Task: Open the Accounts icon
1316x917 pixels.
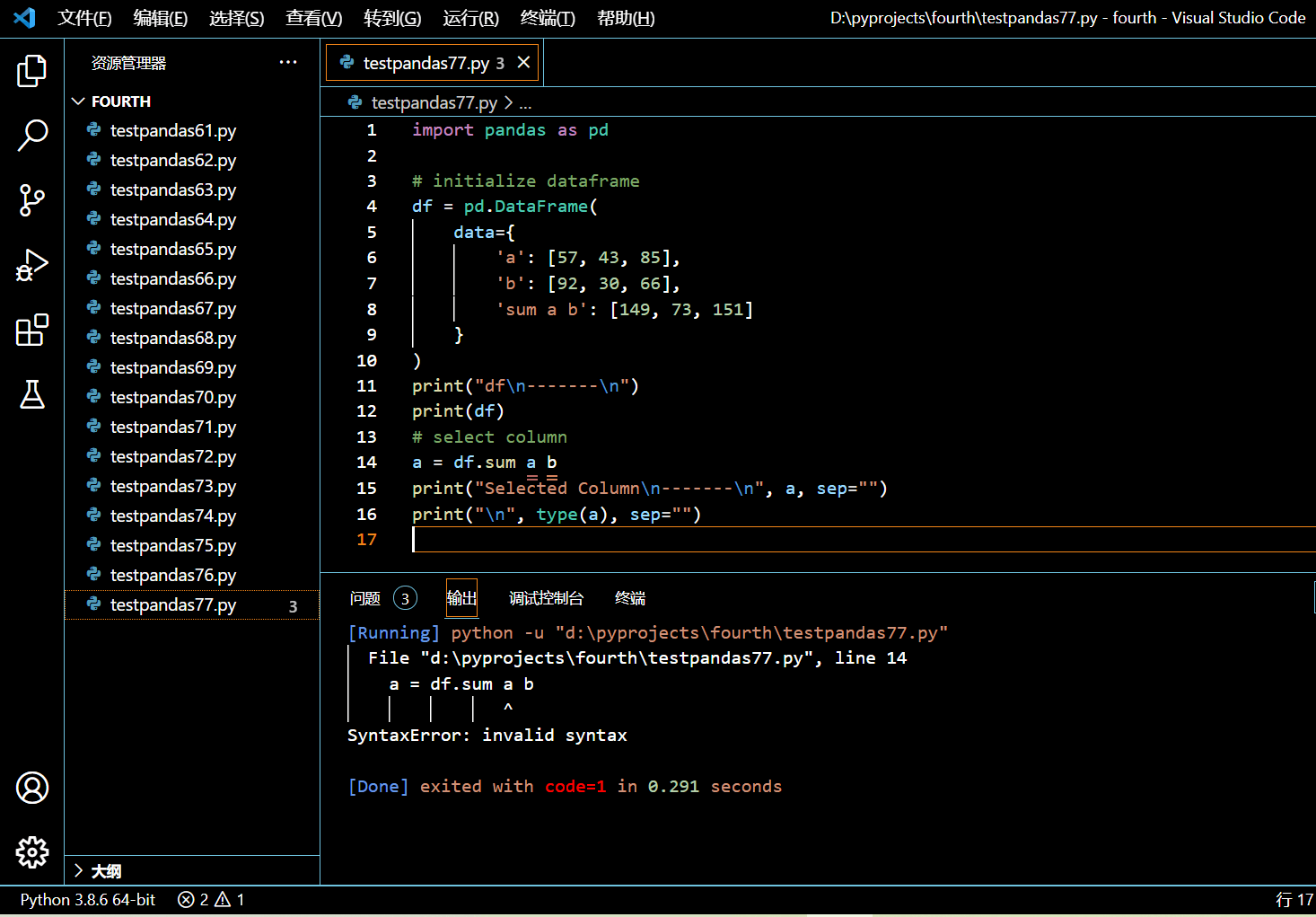Action: click(x=31, y=788)
